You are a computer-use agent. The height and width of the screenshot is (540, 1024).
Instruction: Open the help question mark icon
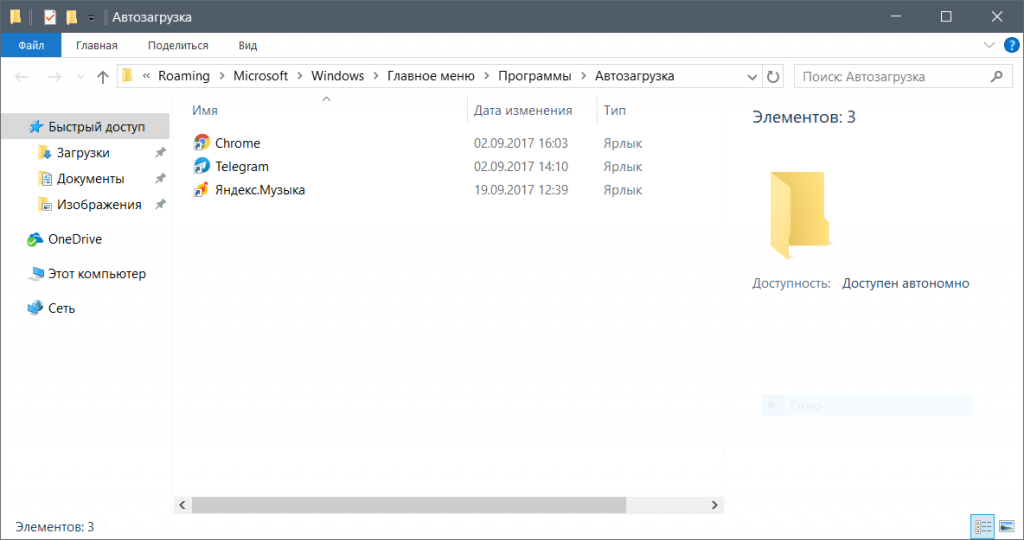[x=1012, y=45]
